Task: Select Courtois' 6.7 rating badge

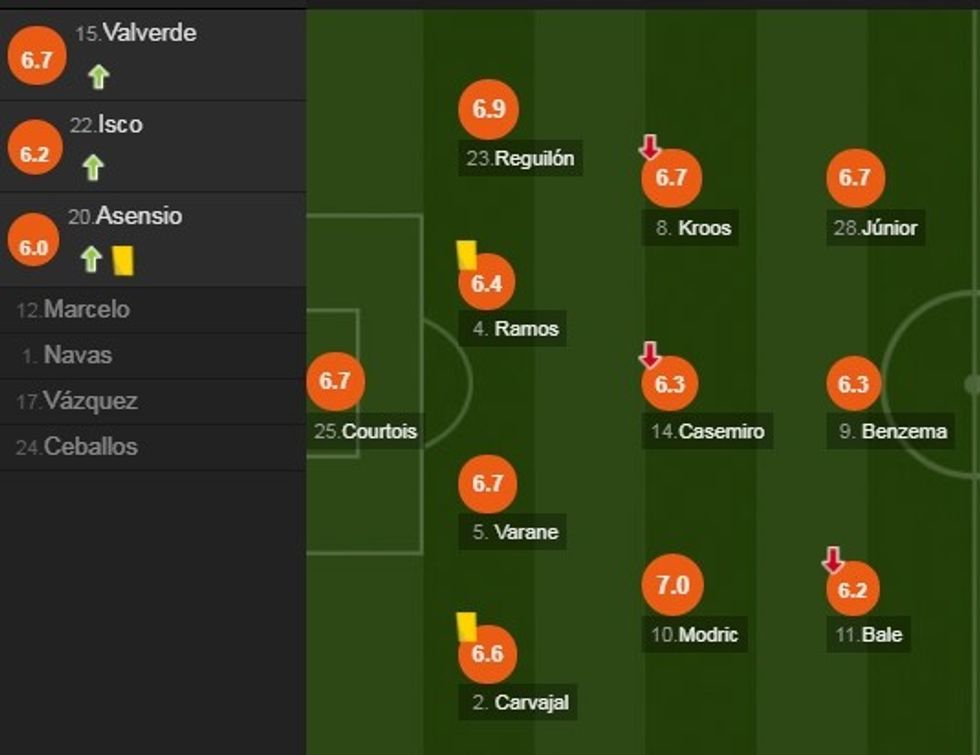Action: 335,381
